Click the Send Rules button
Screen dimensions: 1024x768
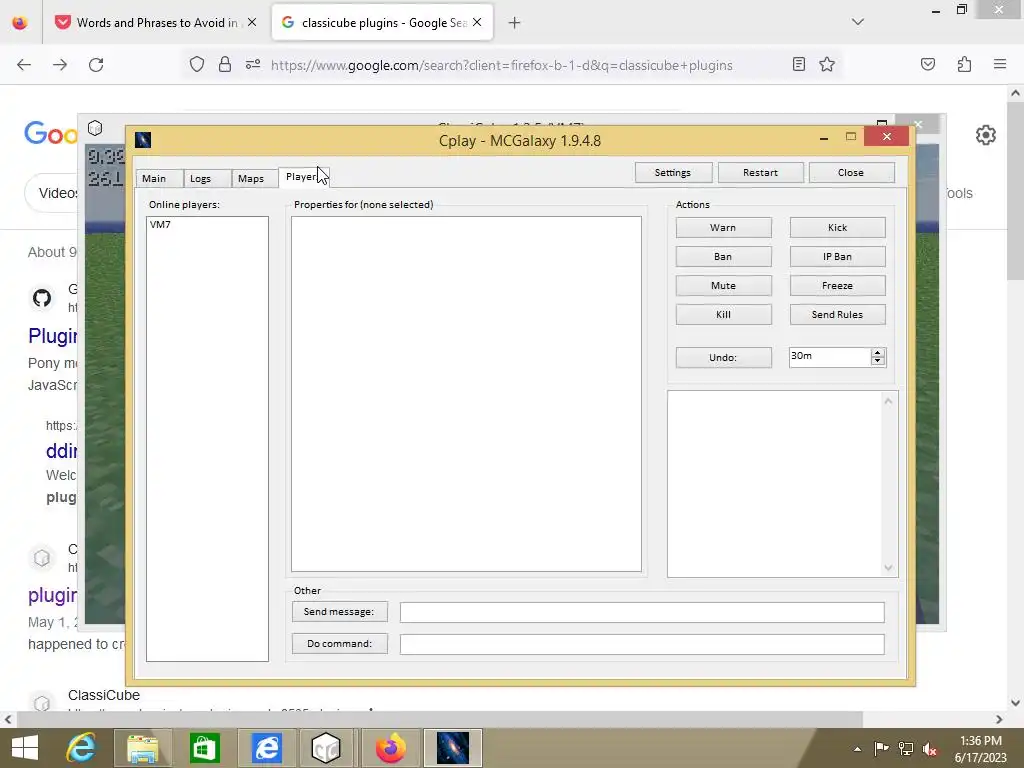coord(837,314)
